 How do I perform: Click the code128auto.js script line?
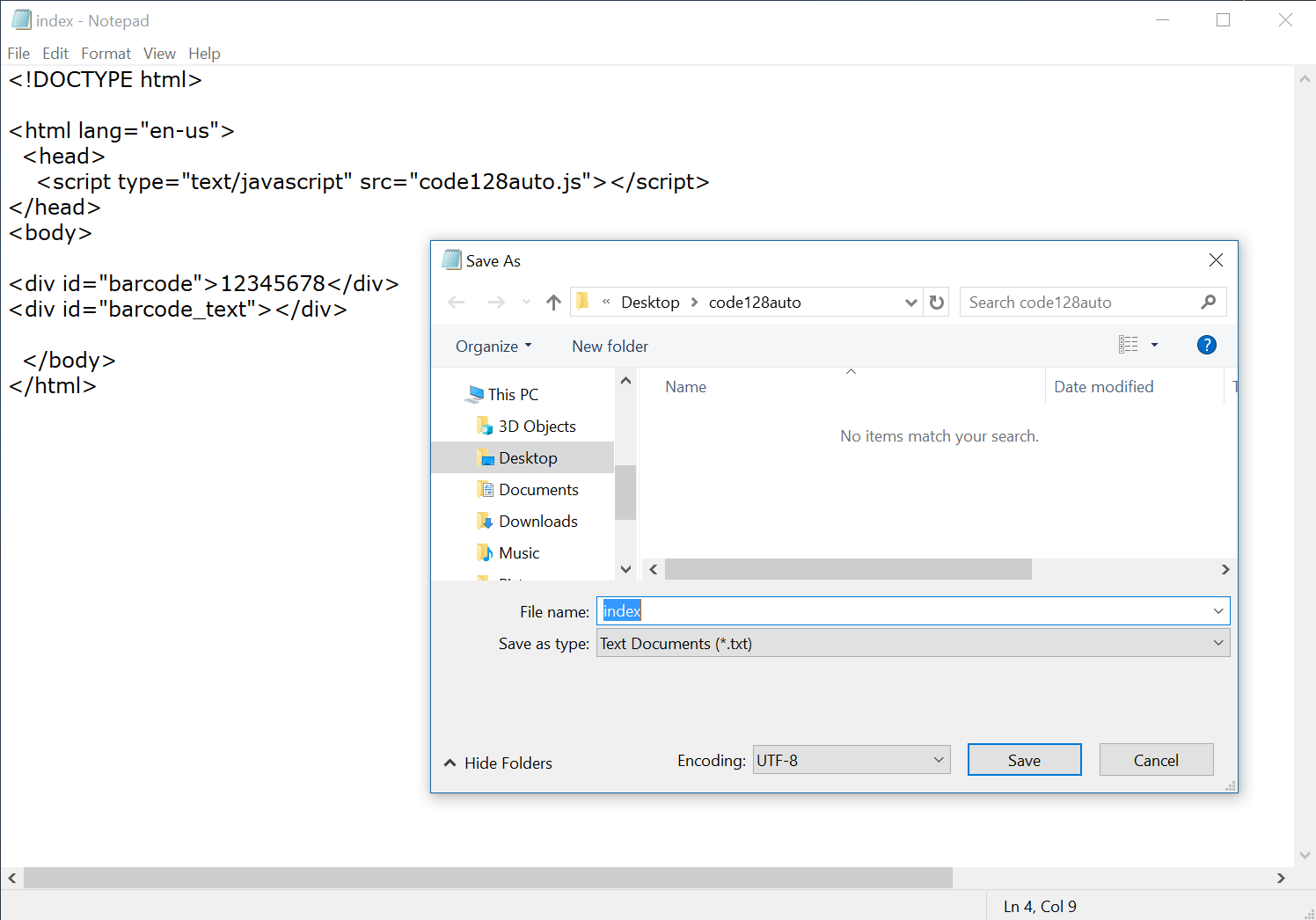(x=373, y=181)
